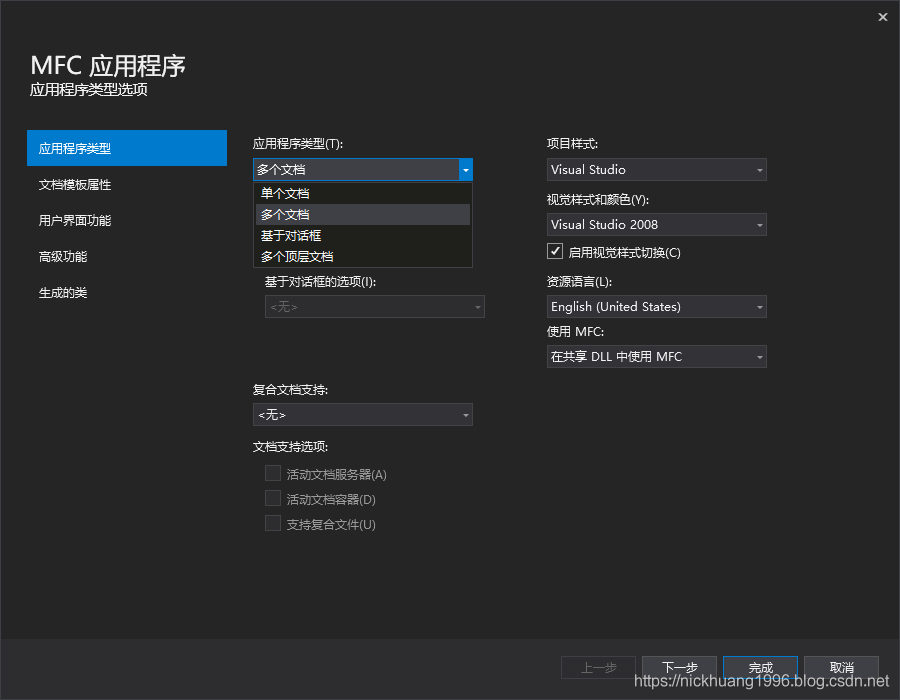This screenshot has height=700, width=900.
Task: Select 基于对话框 application type
Action: click(x=363, y=235)
